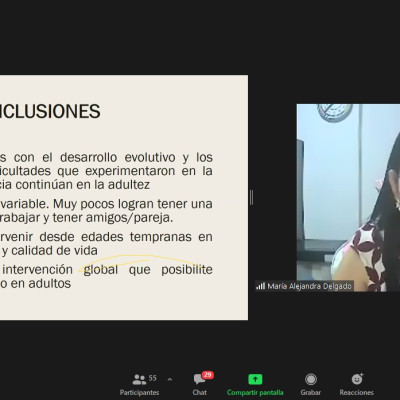This screenshot has width=400, height=400.
Task: Grab the divider handle between slide and video
Action: pos(251,197)
